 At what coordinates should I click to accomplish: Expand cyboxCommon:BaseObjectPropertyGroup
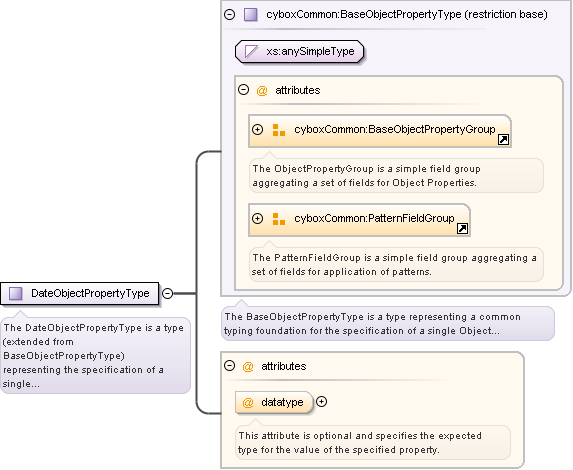pyautogui.click(x=258, y=129)
